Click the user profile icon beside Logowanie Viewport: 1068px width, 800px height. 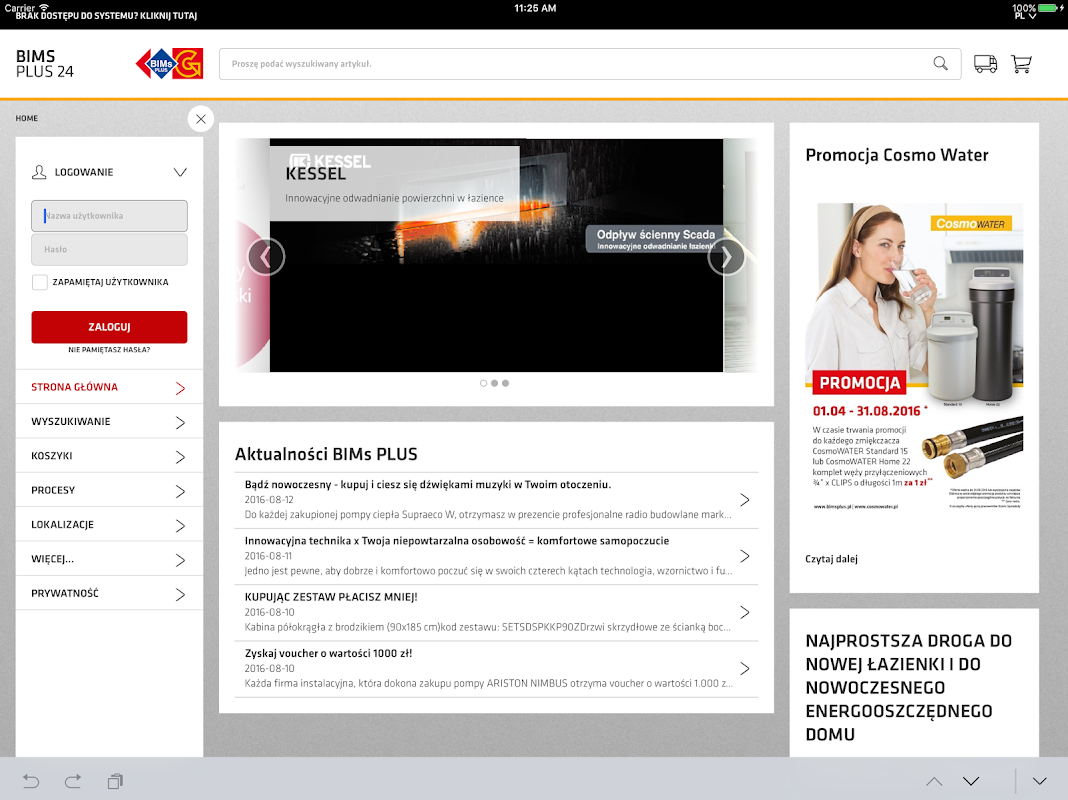tap(39, 172)
